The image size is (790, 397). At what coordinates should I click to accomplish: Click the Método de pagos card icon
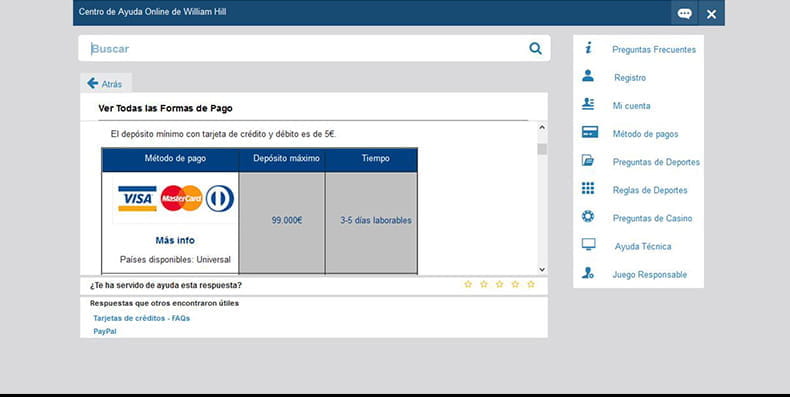pos(589,132)
